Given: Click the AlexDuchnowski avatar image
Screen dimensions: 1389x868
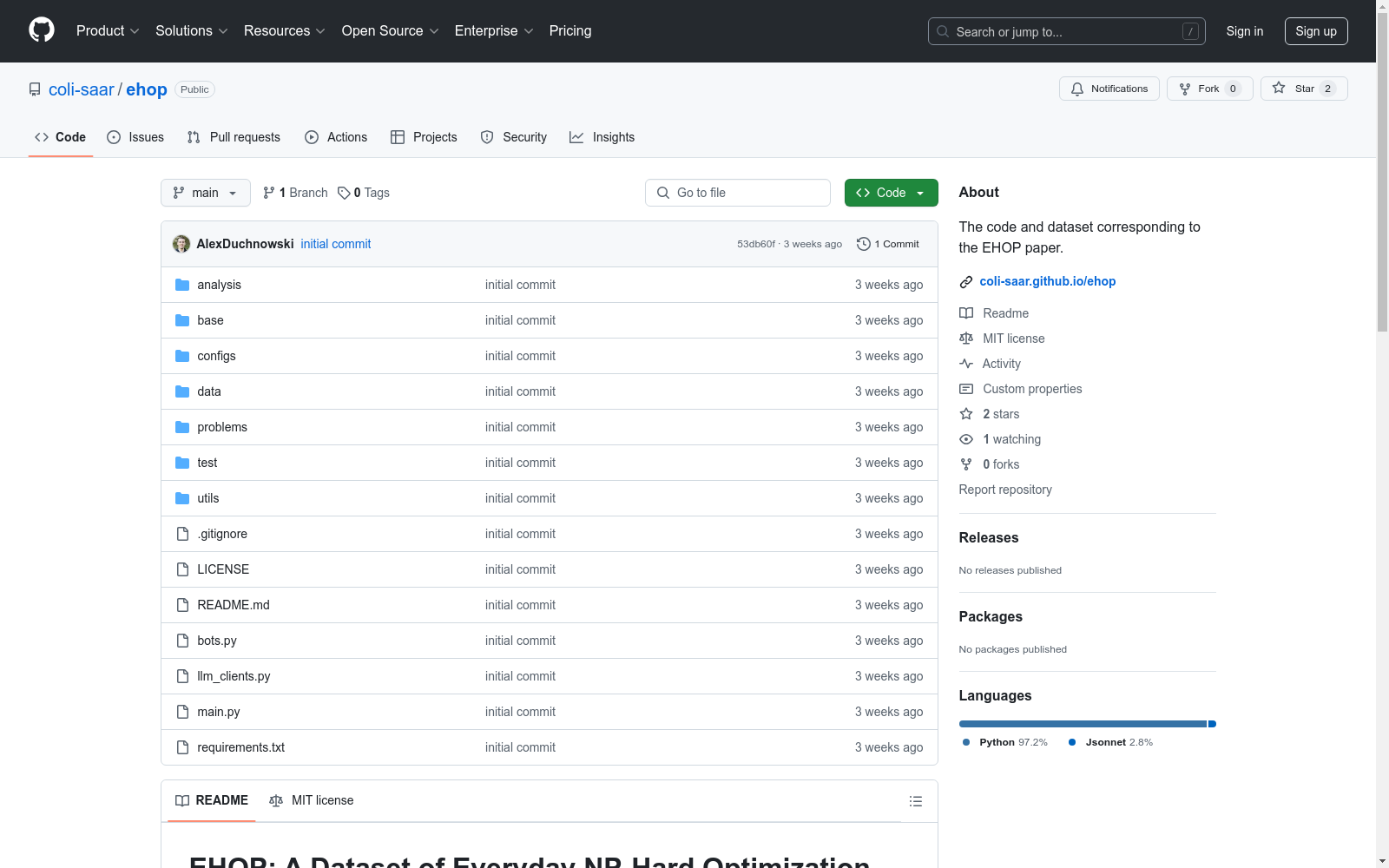Looking at the screenshot, I should coord(181,244).
